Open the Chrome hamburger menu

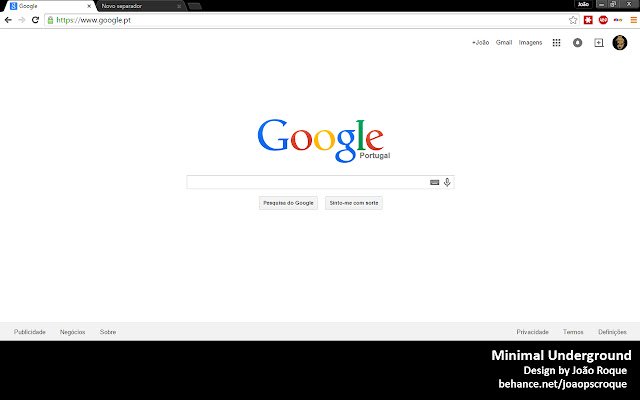coord(633,20)
